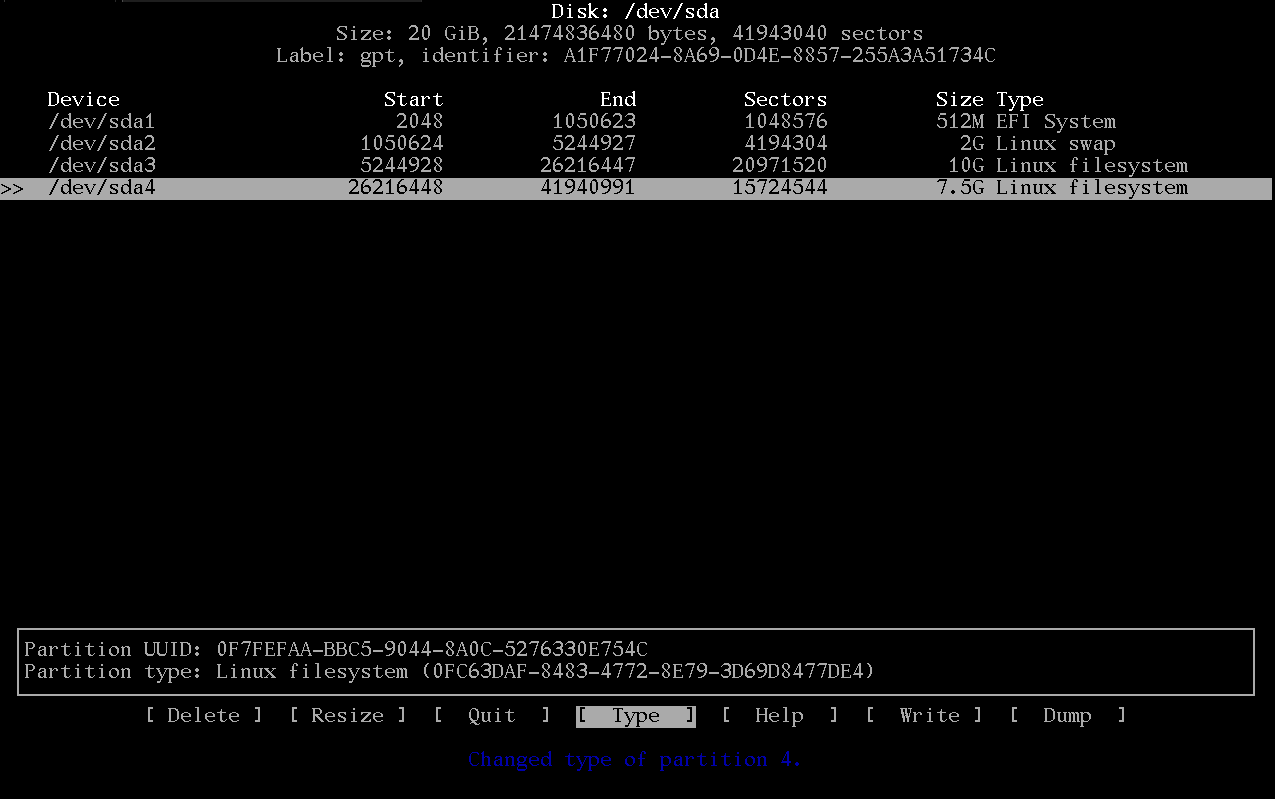Click the Partition UUID value
Image resolution: width=1275 pixels, height=799 pixels.
432,649
